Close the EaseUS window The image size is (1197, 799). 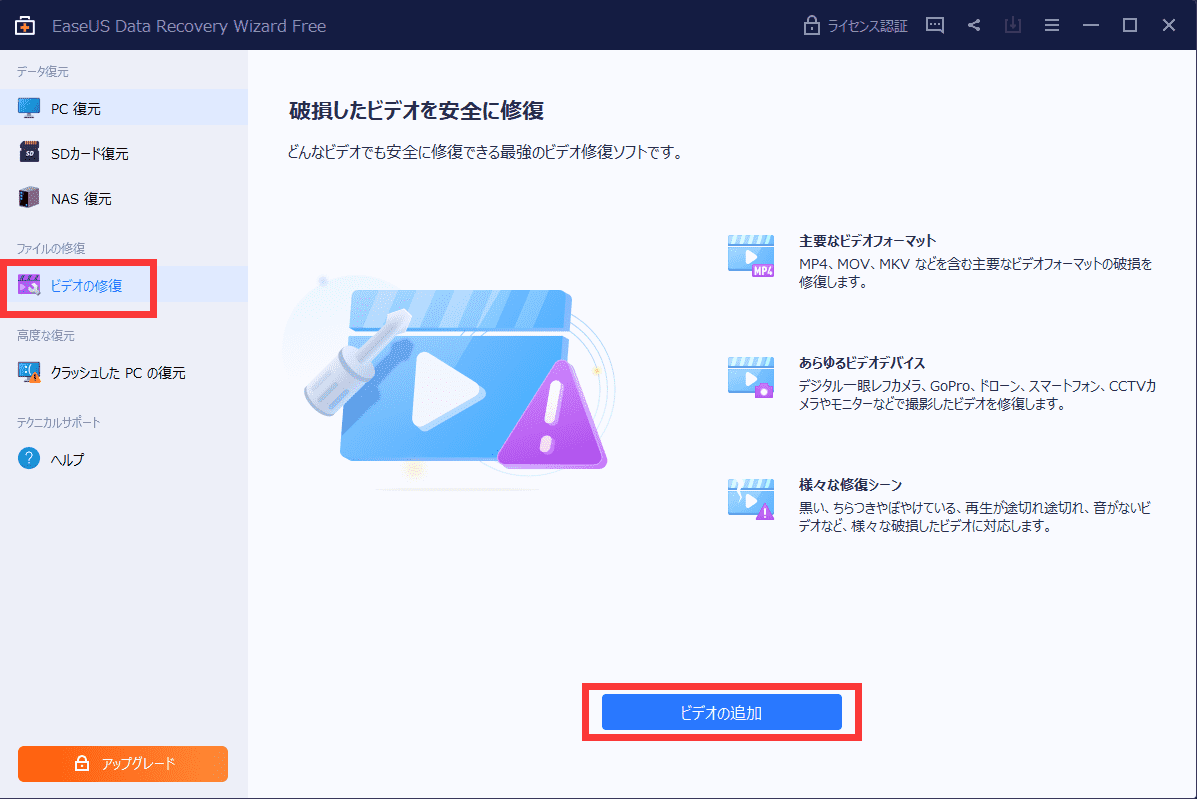(1169, 25)
